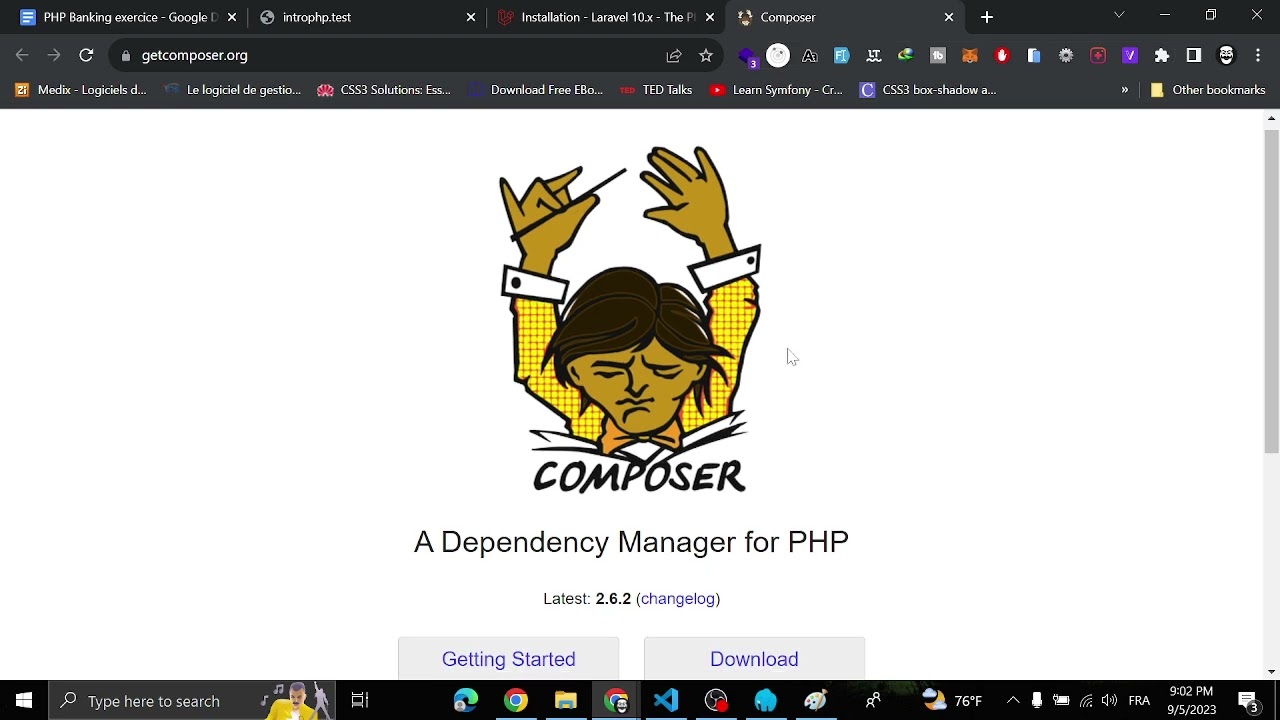The image size is (1280, 720).
Task: Open the Chrome three-dot menu
Action: (1258, 56)
